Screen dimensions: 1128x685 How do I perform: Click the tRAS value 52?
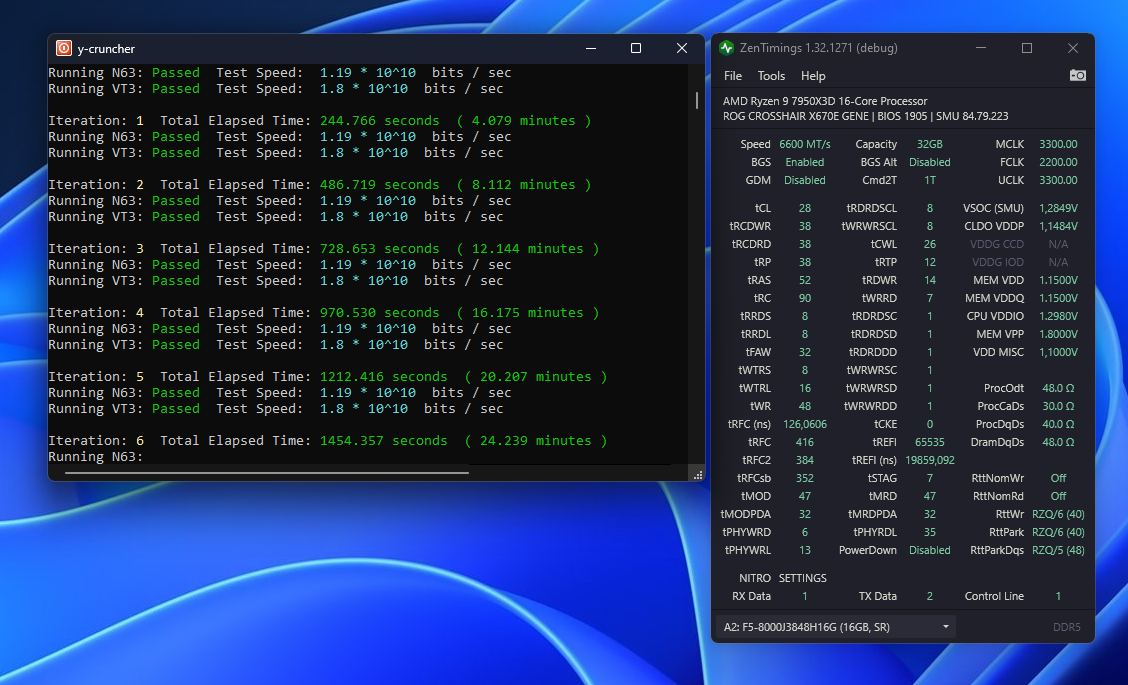804,280
